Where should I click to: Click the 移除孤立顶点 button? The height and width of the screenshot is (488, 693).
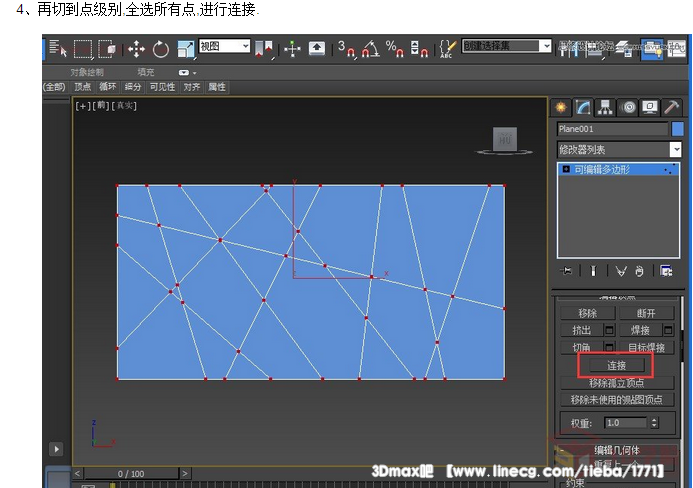(x=617, y=382)
